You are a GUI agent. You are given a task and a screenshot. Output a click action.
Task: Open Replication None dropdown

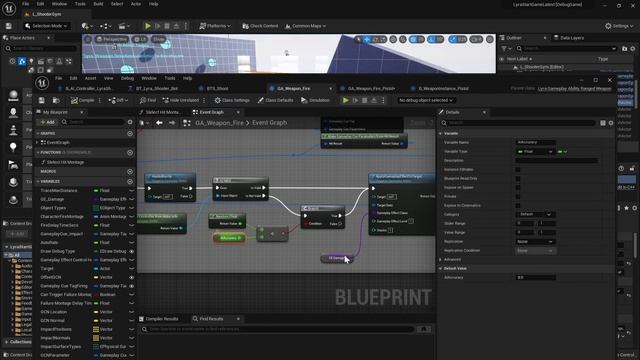(535, 242)
